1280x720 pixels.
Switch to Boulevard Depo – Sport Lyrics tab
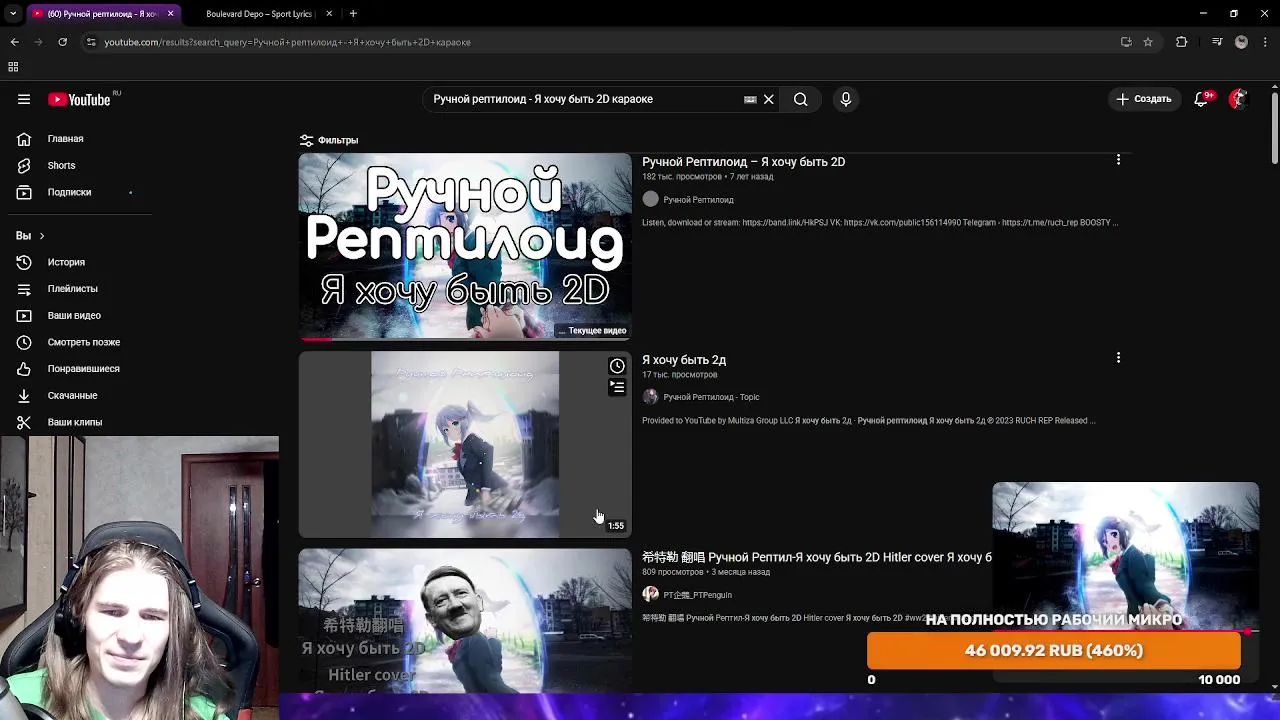pyautogui.click(x=258, y=14)
